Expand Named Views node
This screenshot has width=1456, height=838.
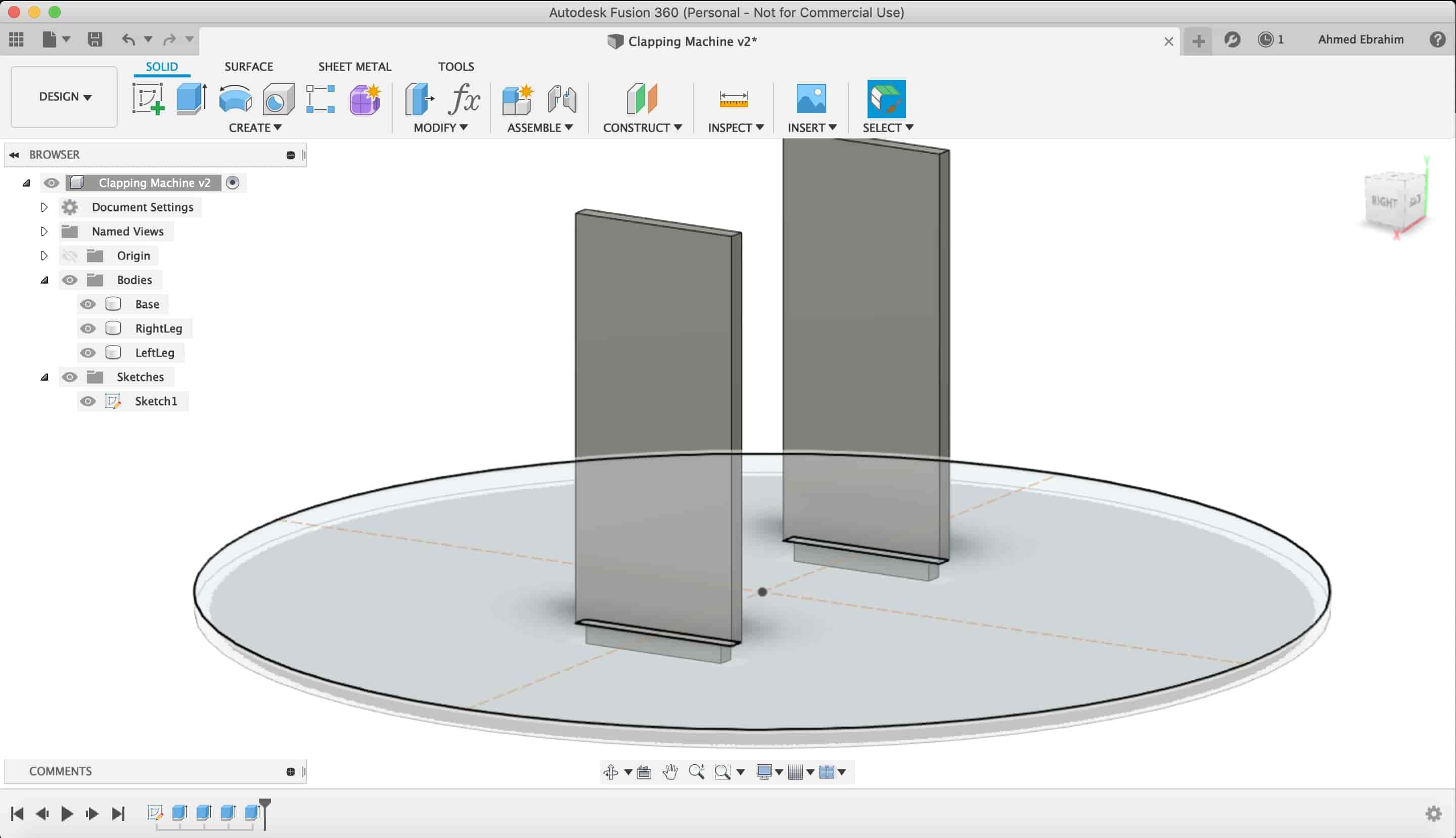(44, 231)
